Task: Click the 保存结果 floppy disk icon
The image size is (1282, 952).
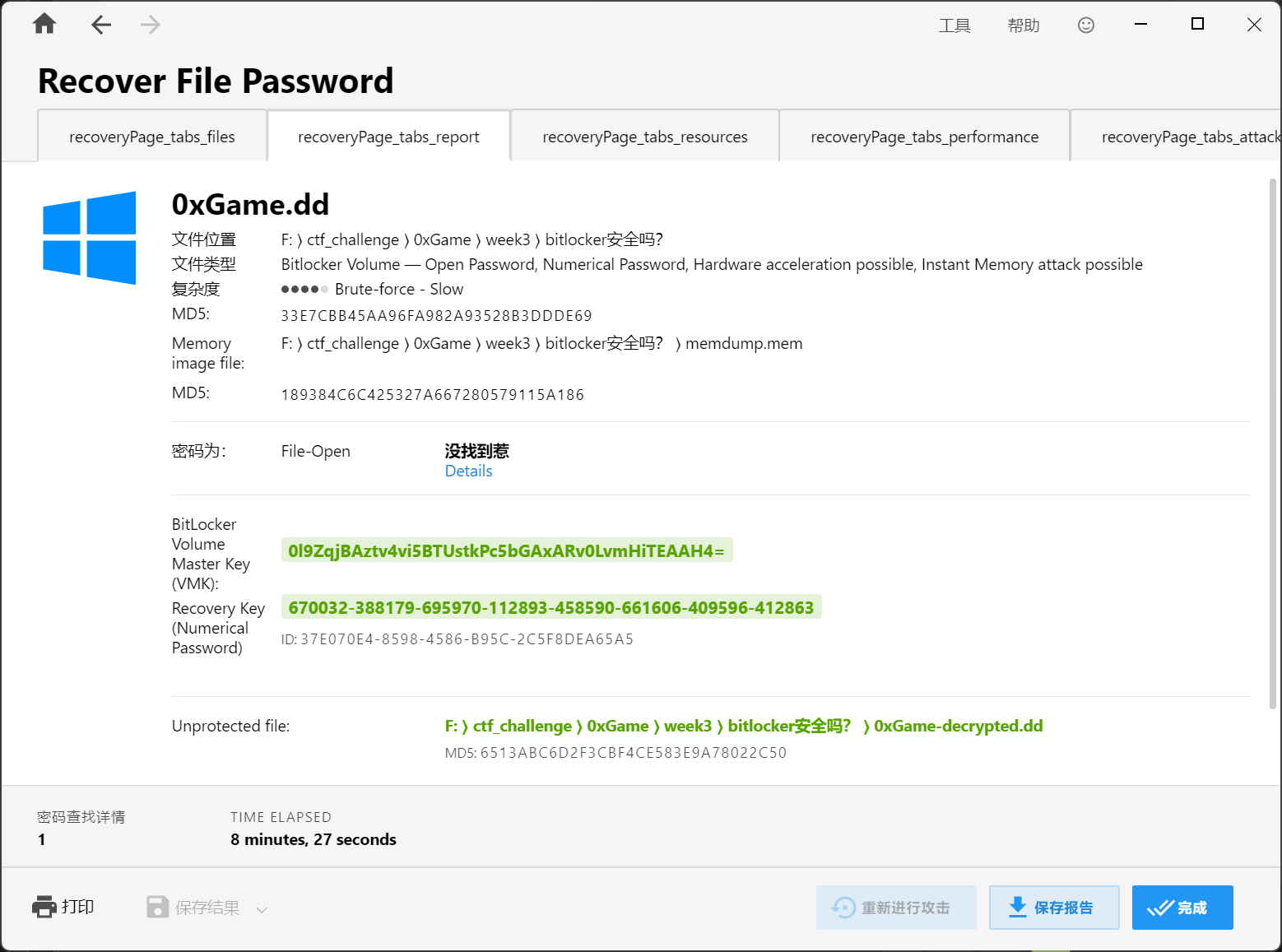Action: 157,907
